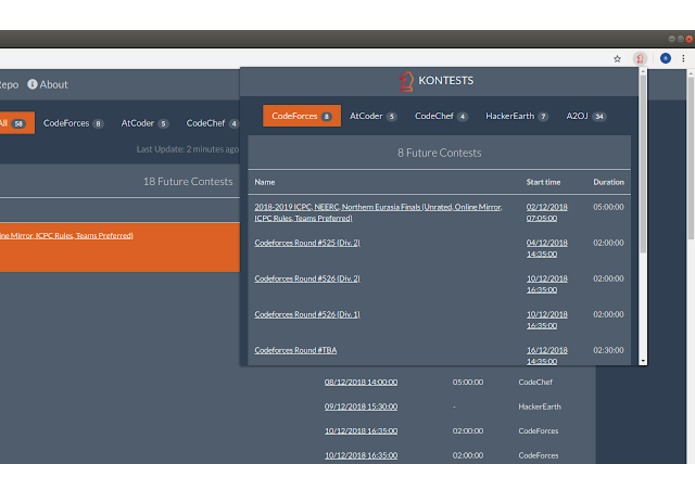The image size is (695, 494).
Task: Click the page vertical scrollbar thumb
Action: point(691,159)
